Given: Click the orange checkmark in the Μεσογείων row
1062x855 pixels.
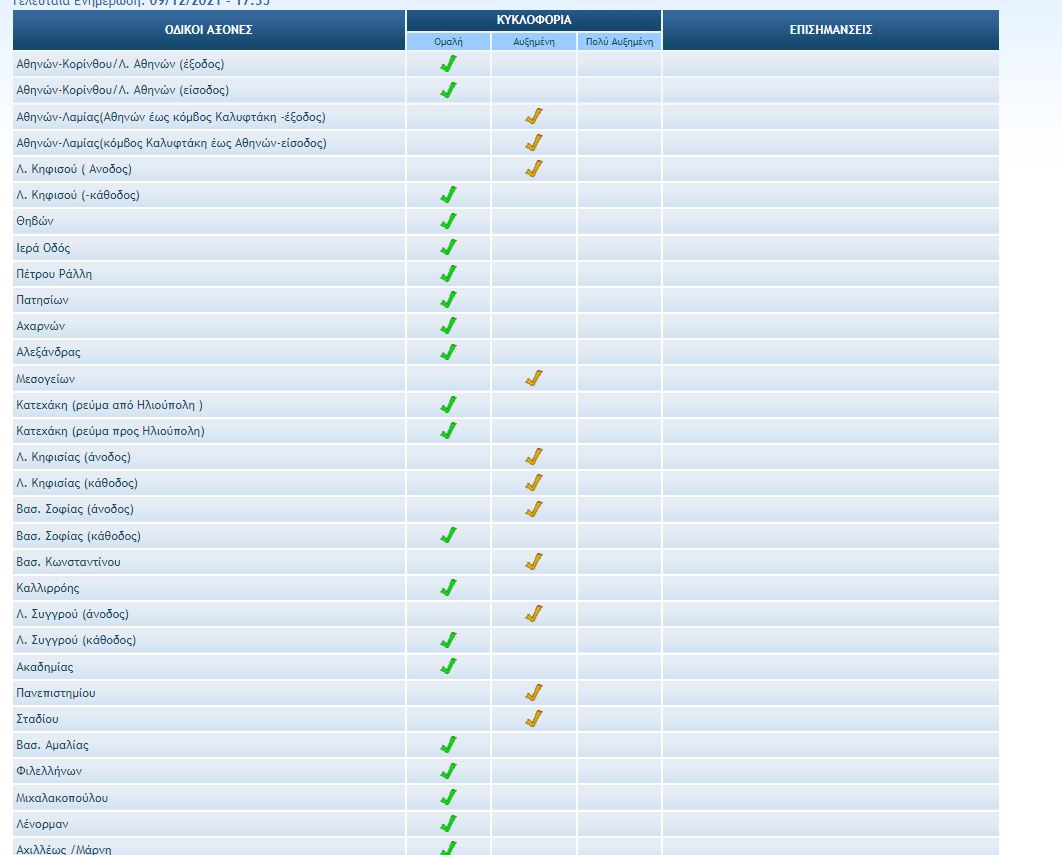Looking at the screenshot, I should click(x=533, y=378).
